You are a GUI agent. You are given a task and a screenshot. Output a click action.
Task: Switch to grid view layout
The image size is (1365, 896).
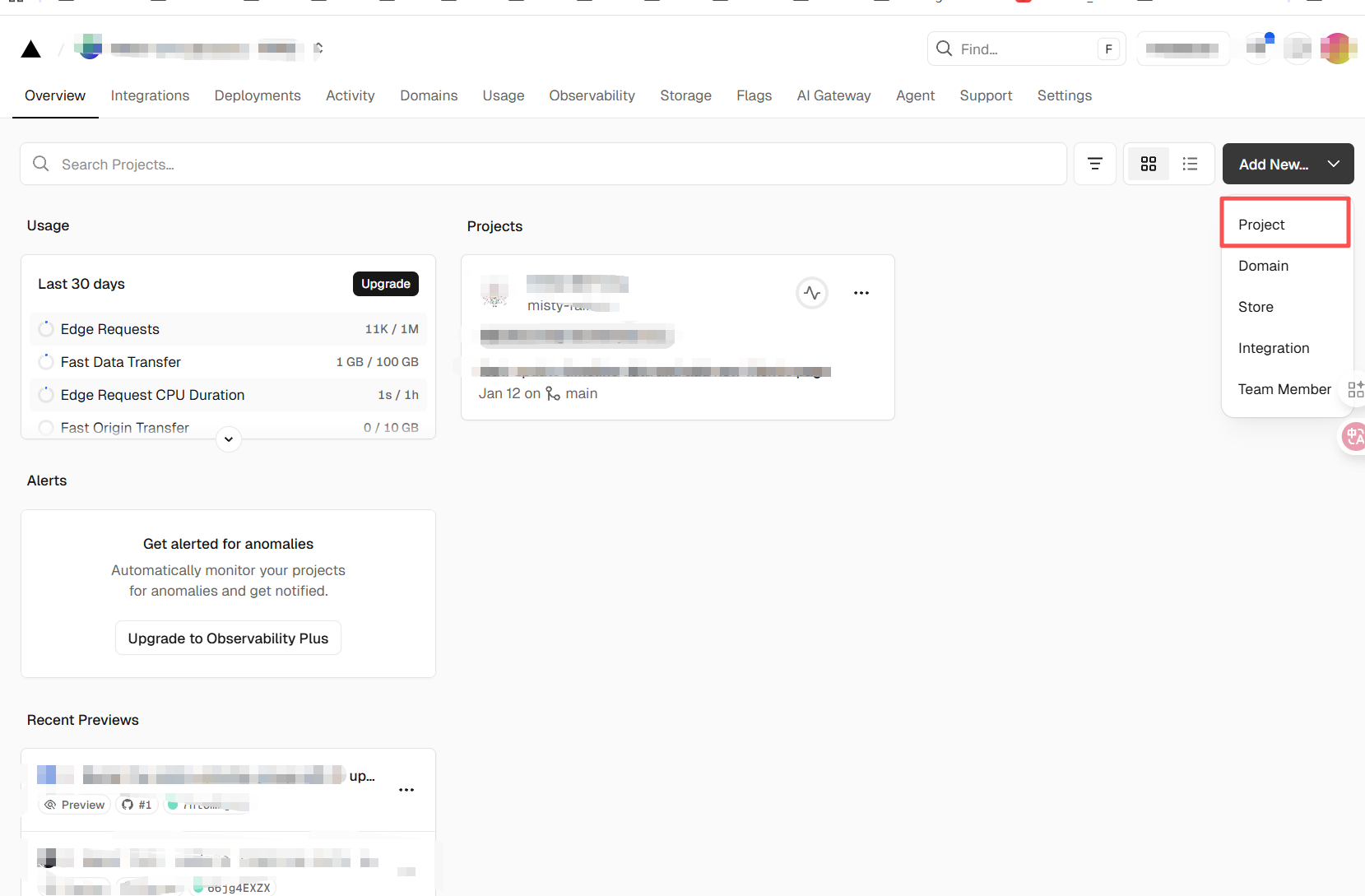[1148, 164]
